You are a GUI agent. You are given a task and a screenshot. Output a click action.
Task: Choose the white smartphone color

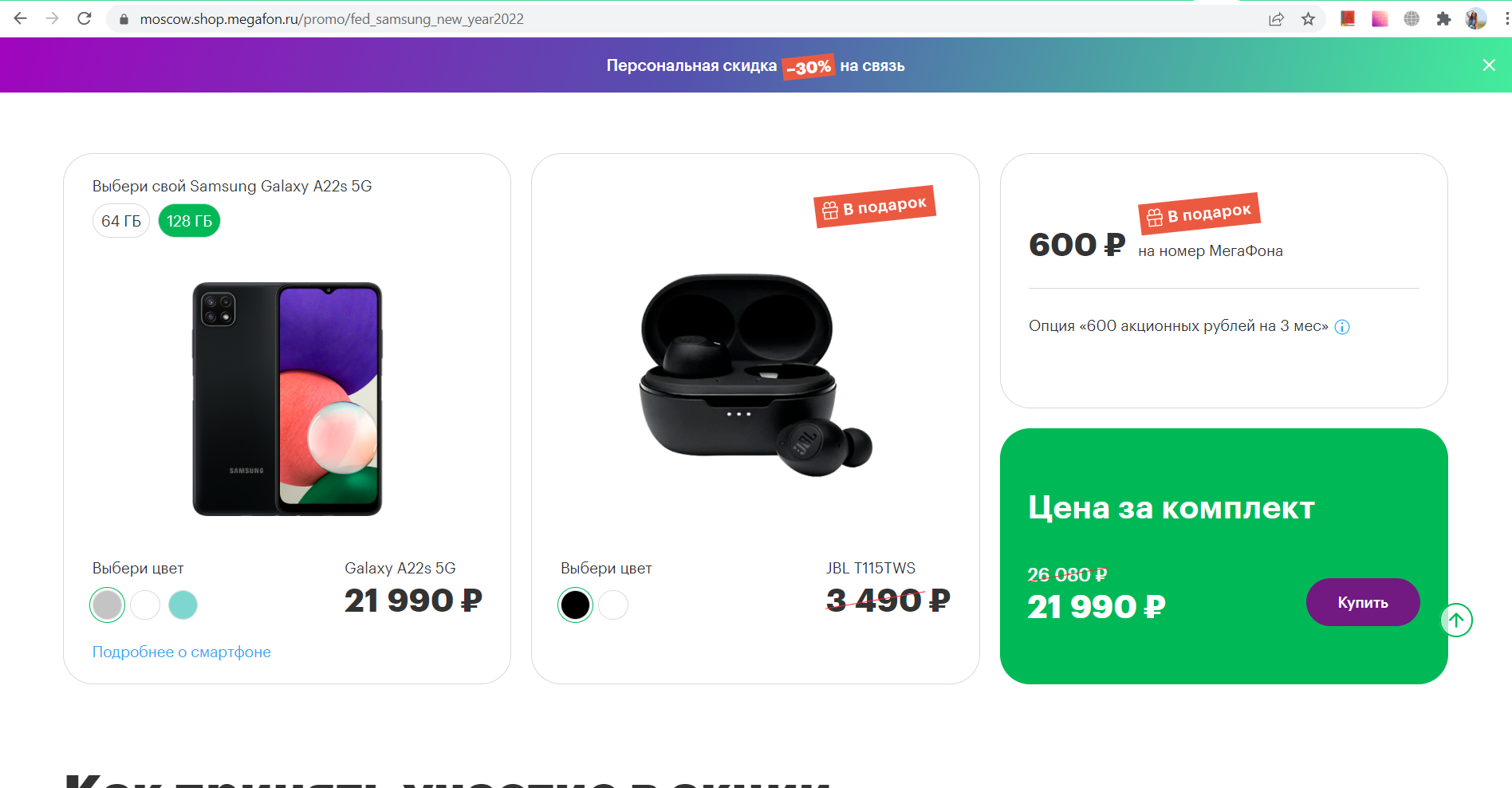(x=145, y=605)
